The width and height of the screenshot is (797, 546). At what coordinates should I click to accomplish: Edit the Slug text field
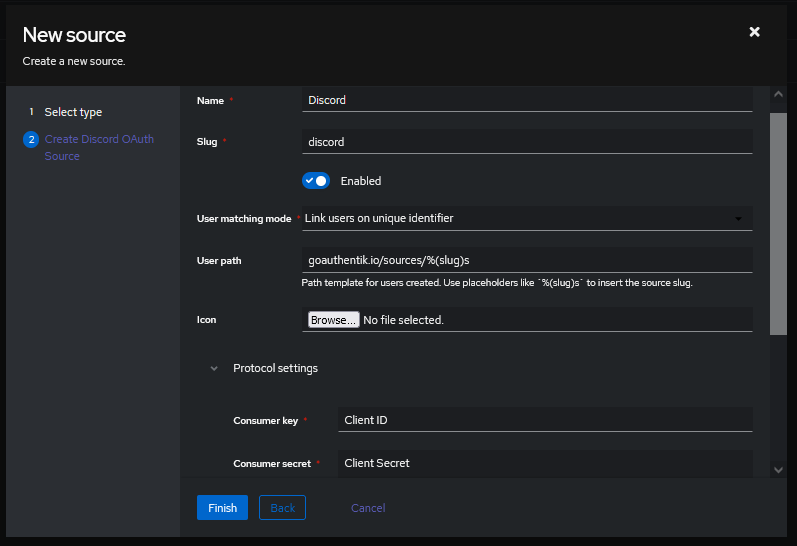[526, 142]
